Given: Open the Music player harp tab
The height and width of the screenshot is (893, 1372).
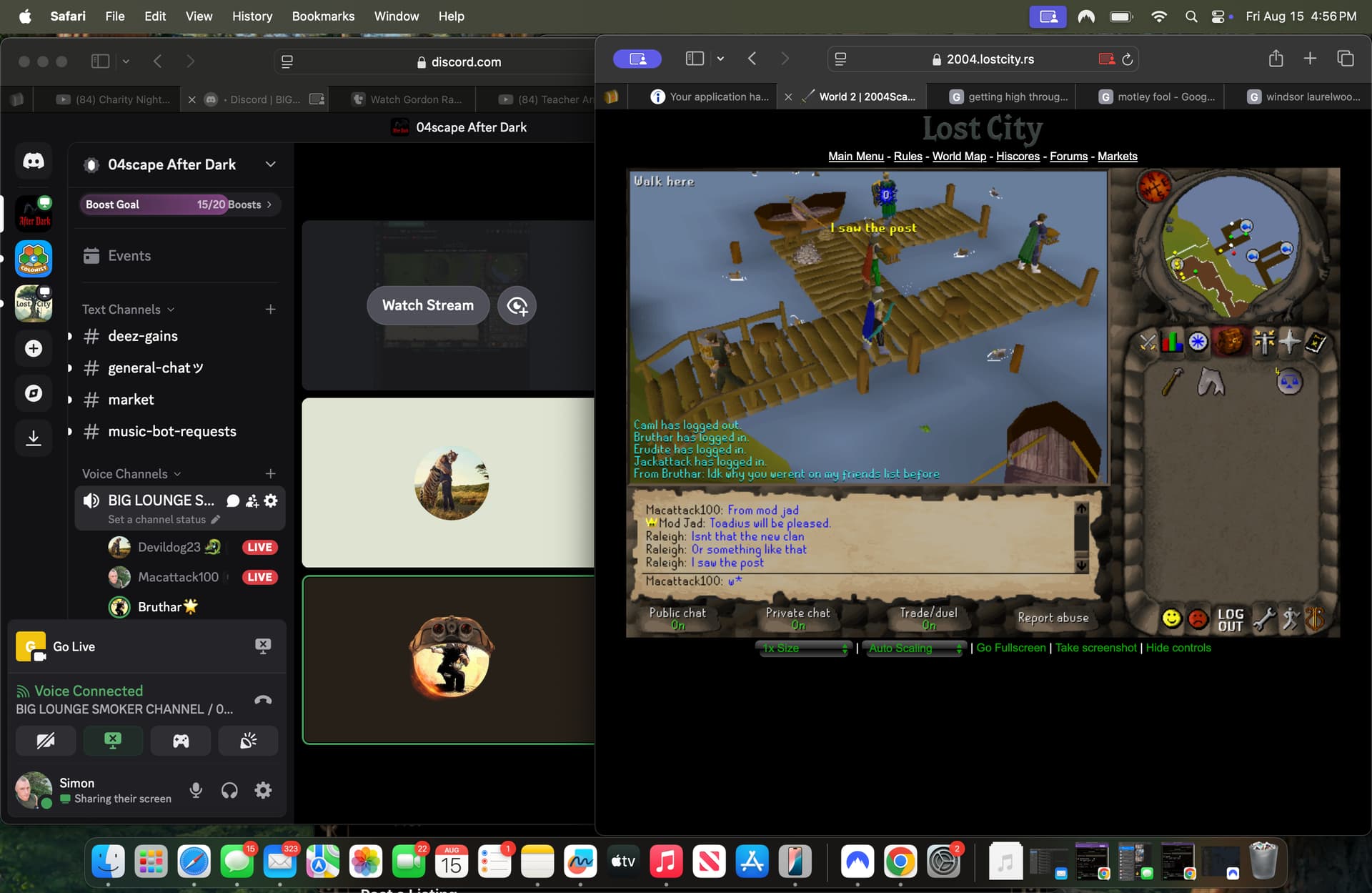Looking at the screenshot, I should 1316,618.
